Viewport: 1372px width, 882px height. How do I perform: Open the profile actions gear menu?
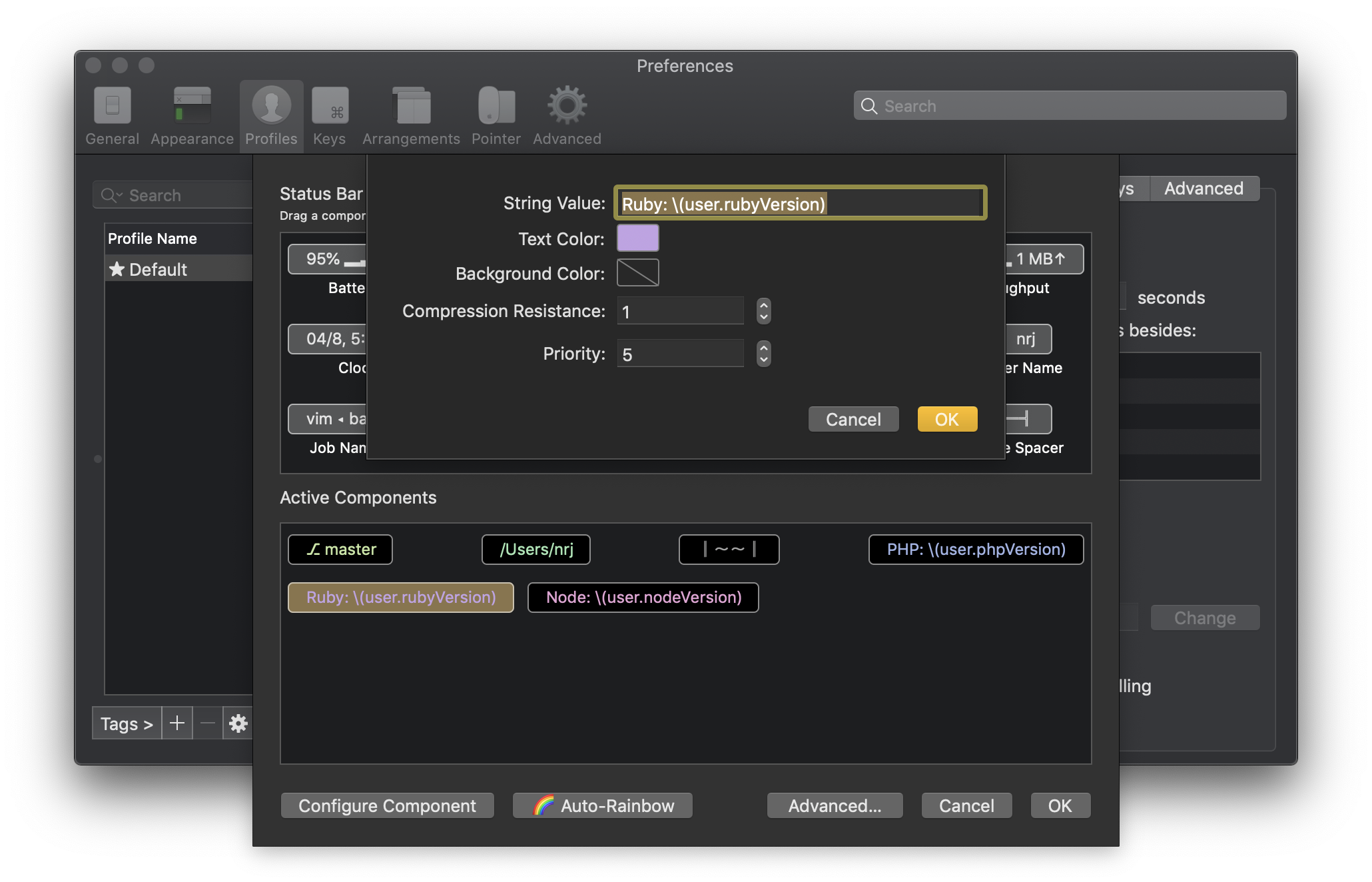238,723
